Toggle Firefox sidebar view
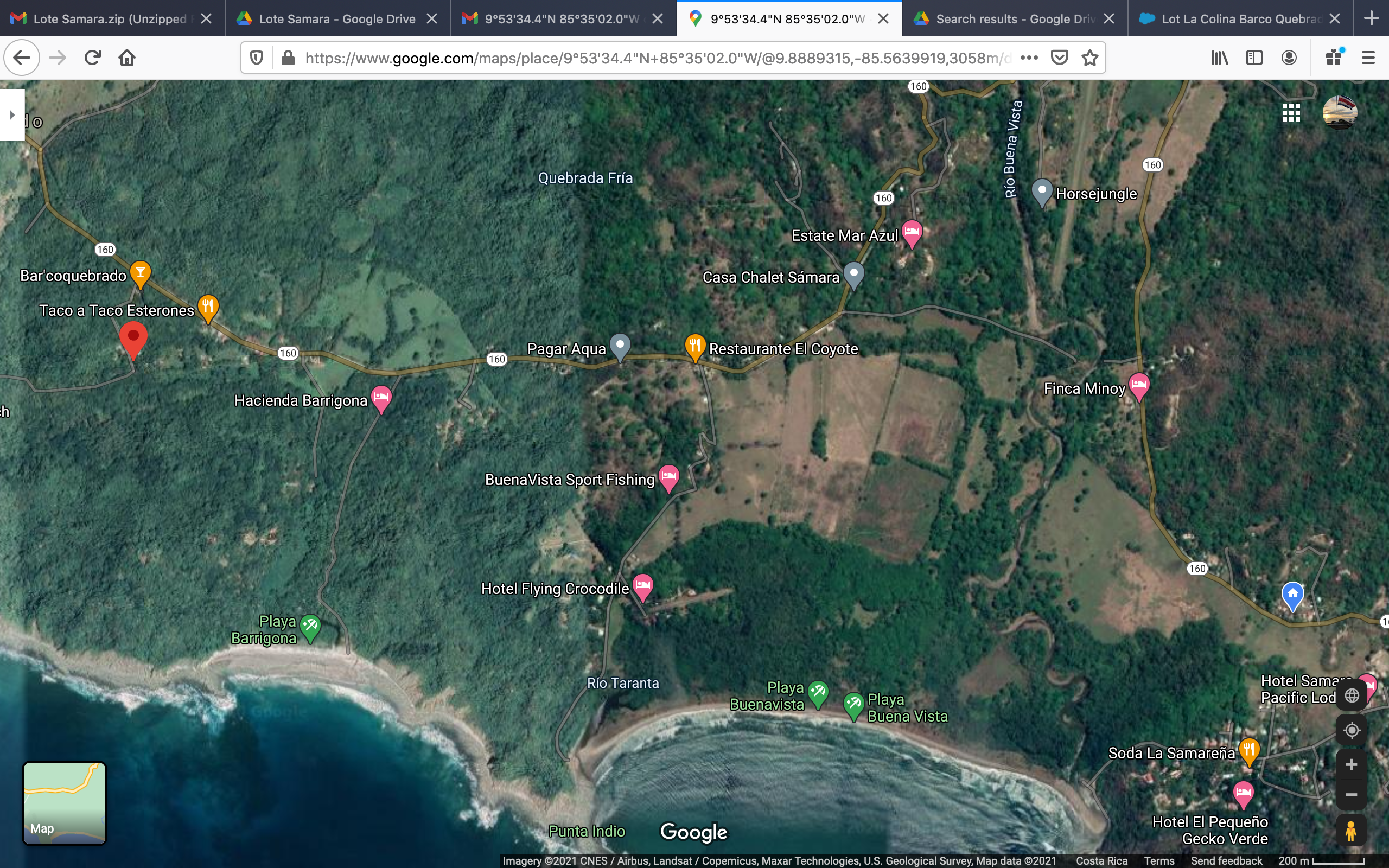1389x868 pixels. [1254, 58]
